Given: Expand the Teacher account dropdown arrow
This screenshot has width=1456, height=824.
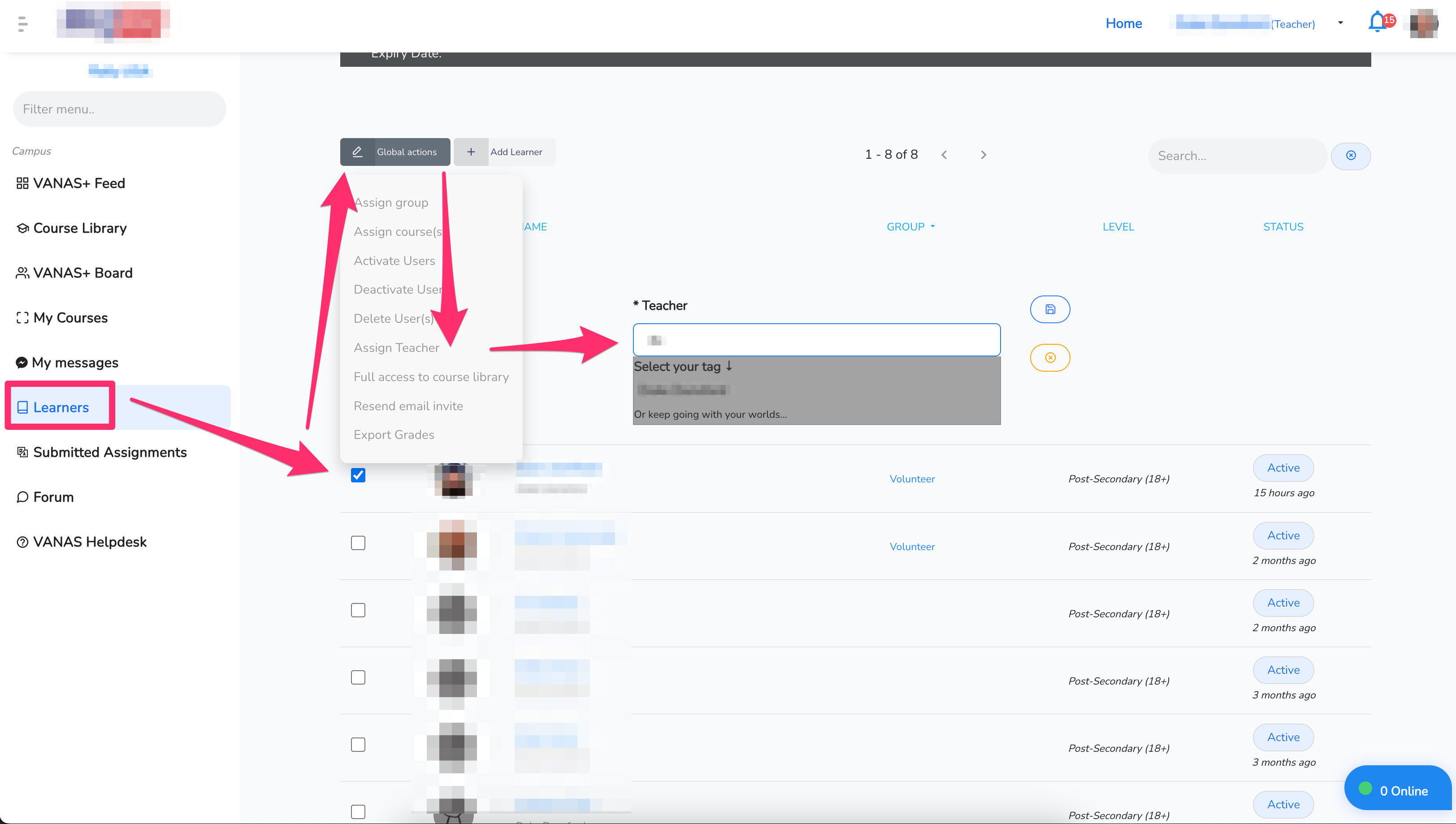Looking at the screenshot, I should (x=1340, y=23).
